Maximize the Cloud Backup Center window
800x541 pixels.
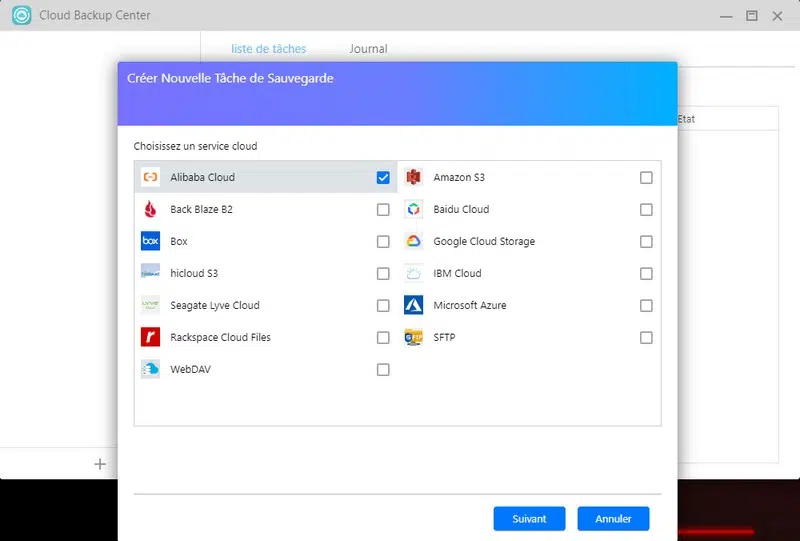coord(752,16)
